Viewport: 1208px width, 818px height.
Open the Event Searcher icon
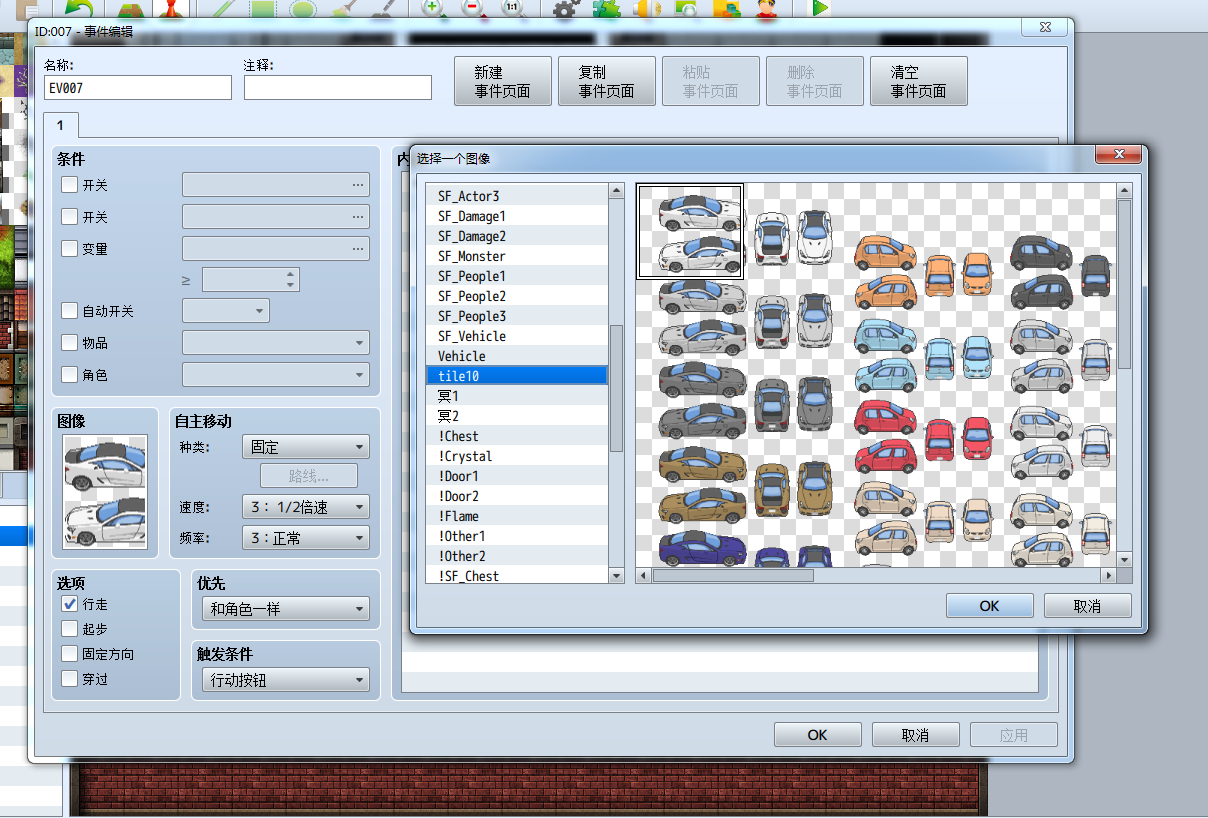[x=687, y=8]
